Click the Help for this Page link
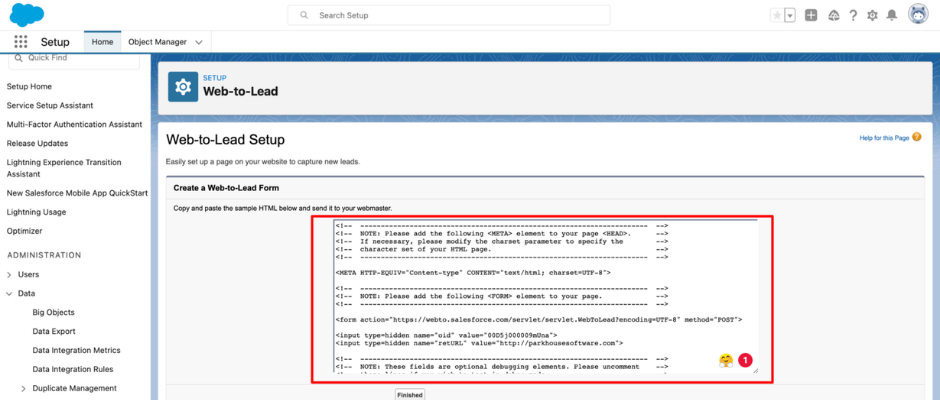This screenshot has width=940, height=400. tap(884, 138)
